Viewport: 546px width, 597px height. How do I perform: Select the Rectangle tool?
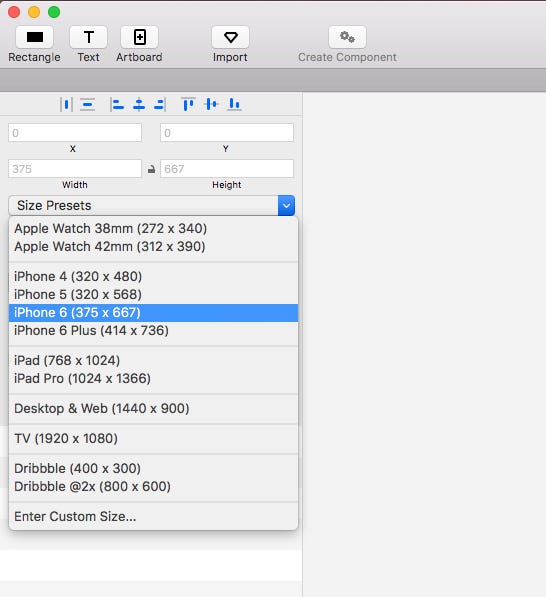34,37
